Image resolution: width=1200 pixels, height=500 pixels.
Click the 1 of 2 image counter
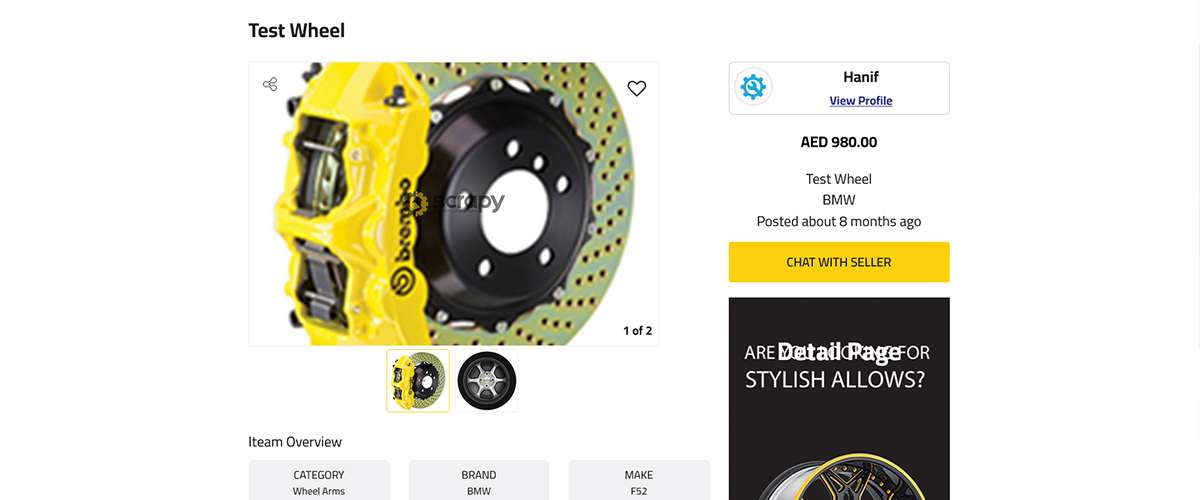pos(637,331)
